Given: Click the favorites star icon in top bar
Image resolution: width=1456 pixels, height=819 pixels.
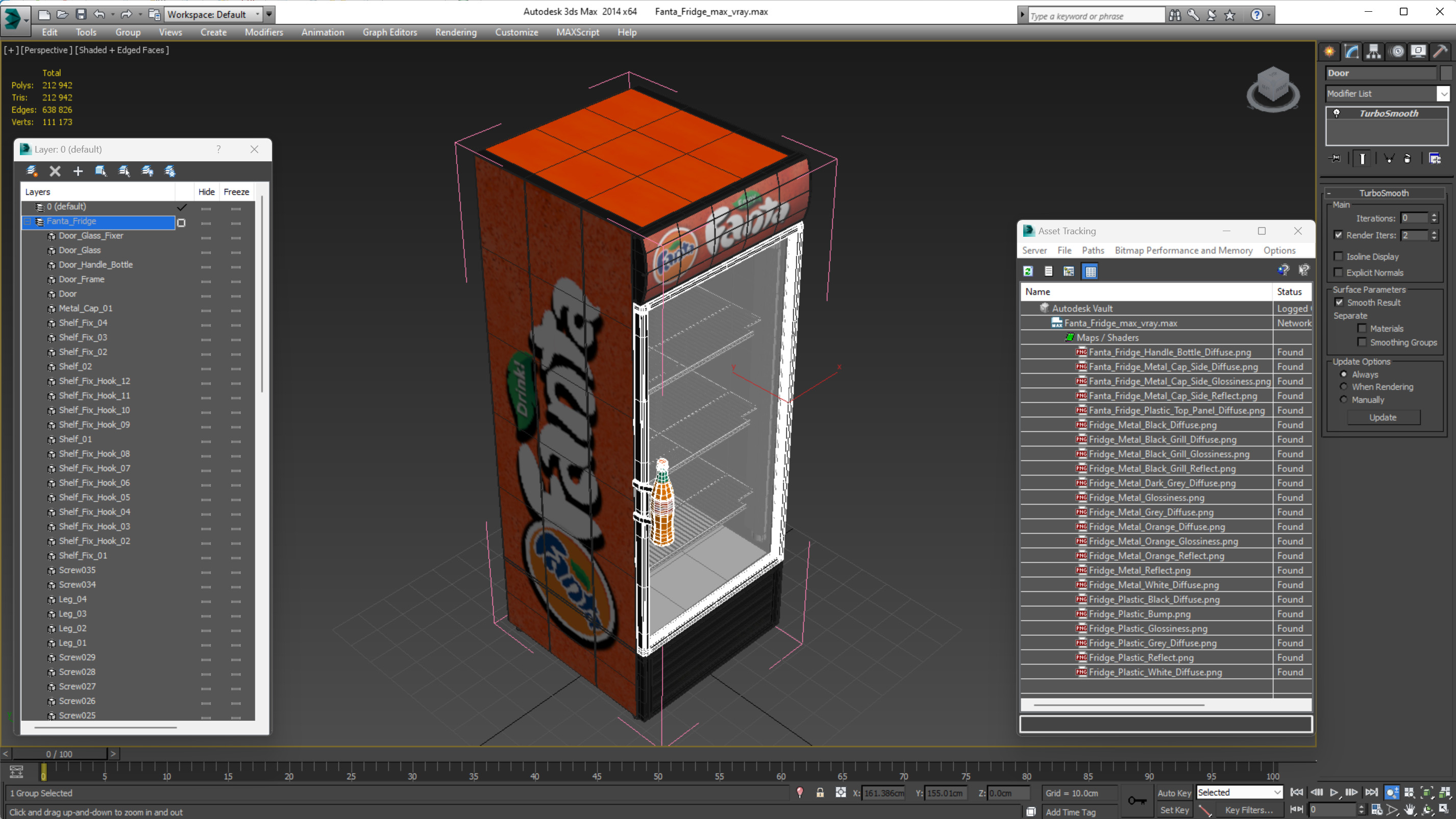Looking at the screenshot, I should pos(1230,15).
